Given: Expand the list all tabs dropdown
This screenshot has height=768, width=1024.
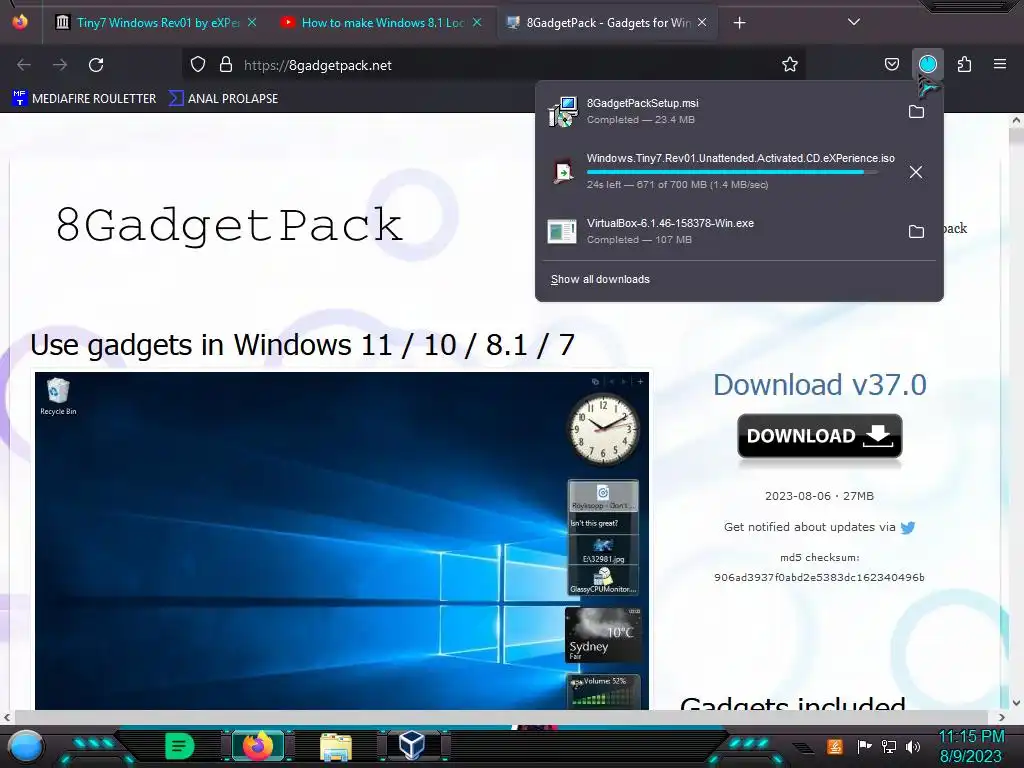Looking at the screenshot, I should 854,22.
